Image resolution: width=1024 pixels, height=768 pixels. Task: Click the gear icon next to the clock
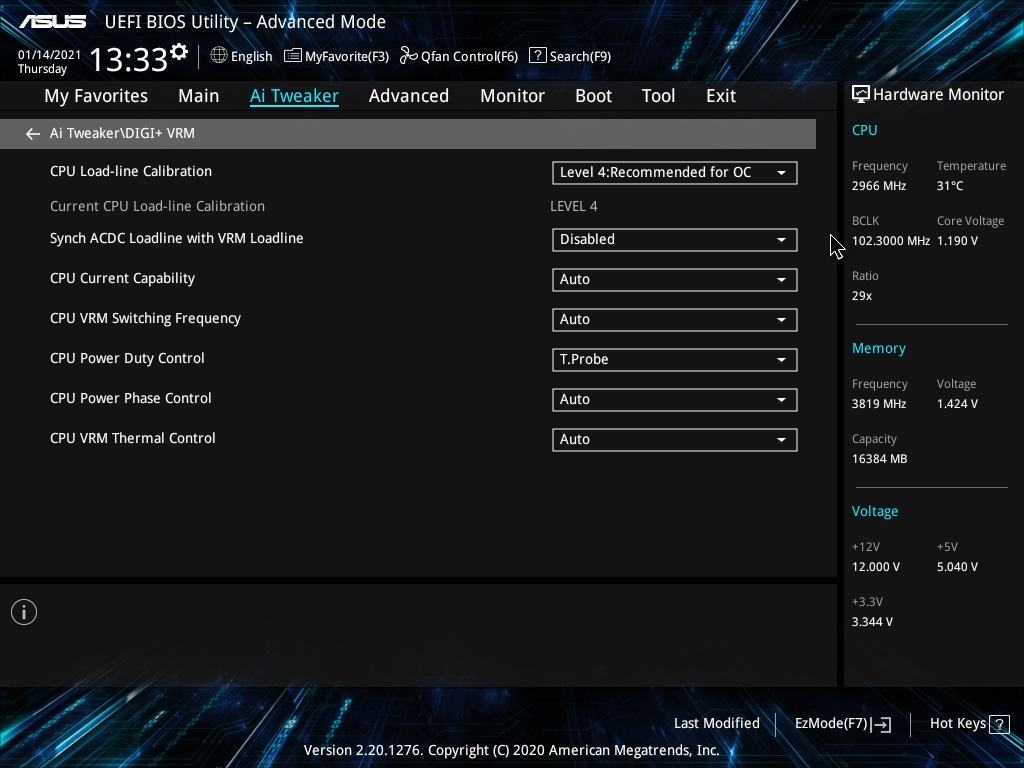pyautogui.click(x=179, y=51)
